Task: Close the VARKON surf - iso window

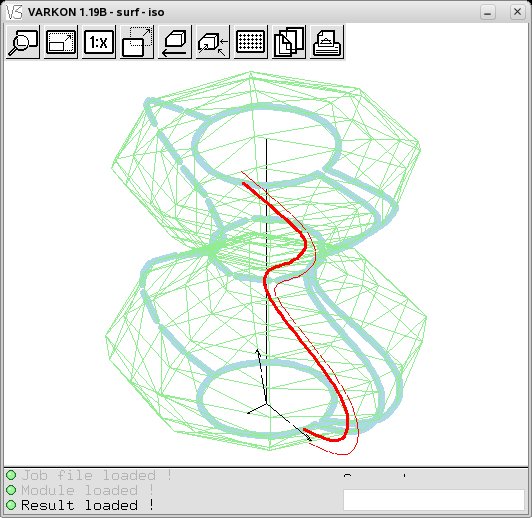Action: pos(517,12)
